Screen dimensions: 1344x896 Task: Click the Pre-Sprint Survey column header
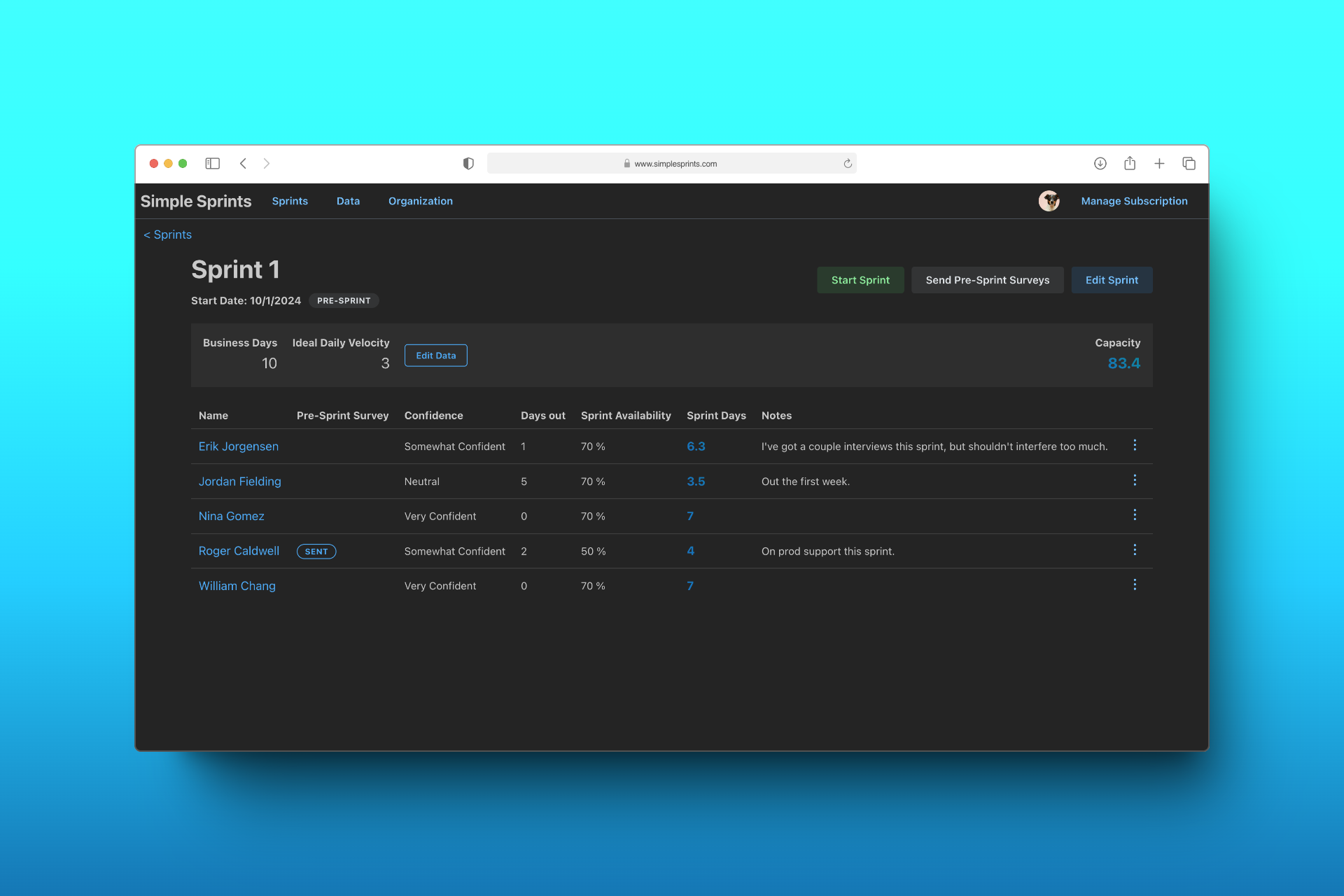[x=342, y=416]
